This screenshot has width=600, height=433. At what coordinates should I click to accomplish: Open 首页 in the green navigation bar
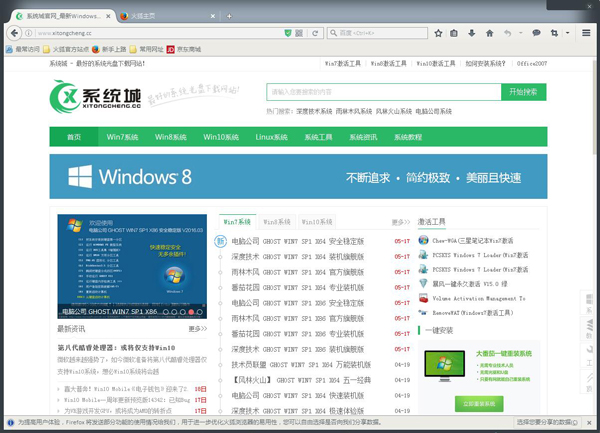point(74,137)
